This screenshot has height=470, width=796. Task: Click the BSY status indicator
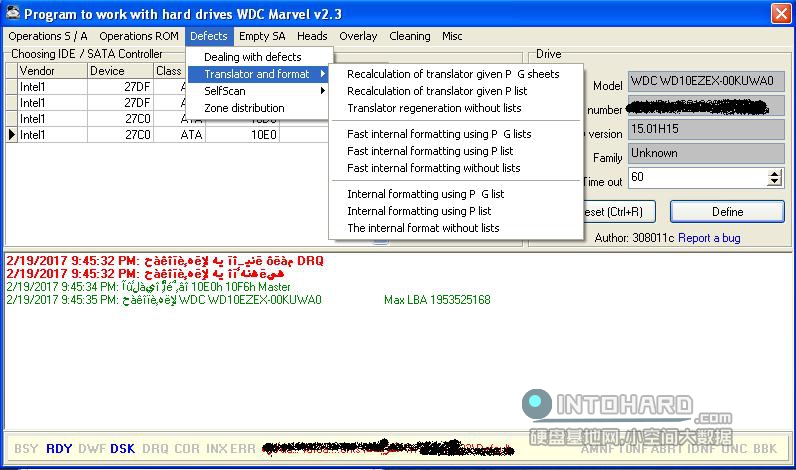click(26, 449)
